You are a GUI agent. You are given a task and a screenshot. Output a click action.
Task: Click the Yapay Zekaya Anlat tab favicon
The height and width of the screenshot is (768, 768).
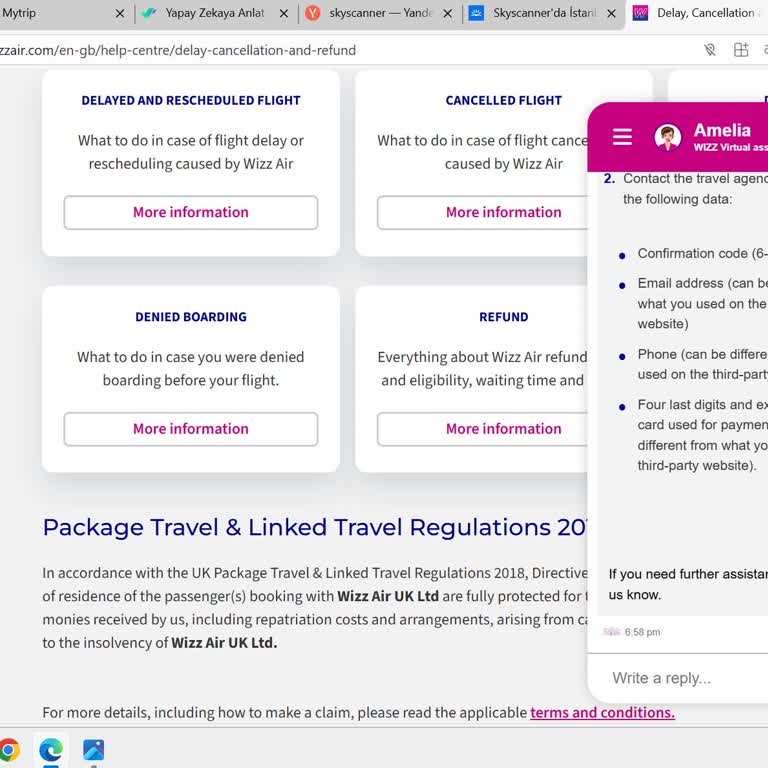tap(148, 13)
